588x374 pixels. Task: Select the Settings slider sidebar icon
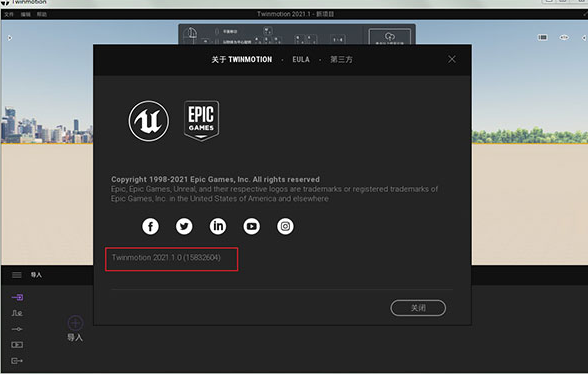(x=17, y=329)
